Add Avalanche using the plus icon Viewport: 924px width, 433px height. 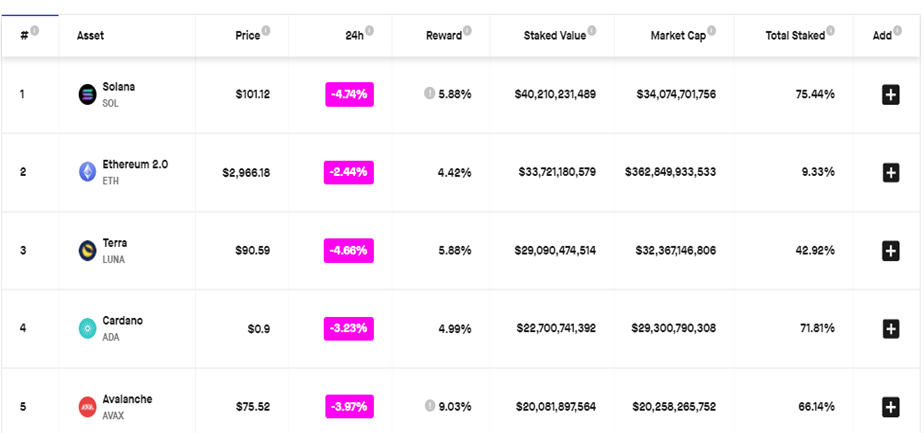[890, 406]
